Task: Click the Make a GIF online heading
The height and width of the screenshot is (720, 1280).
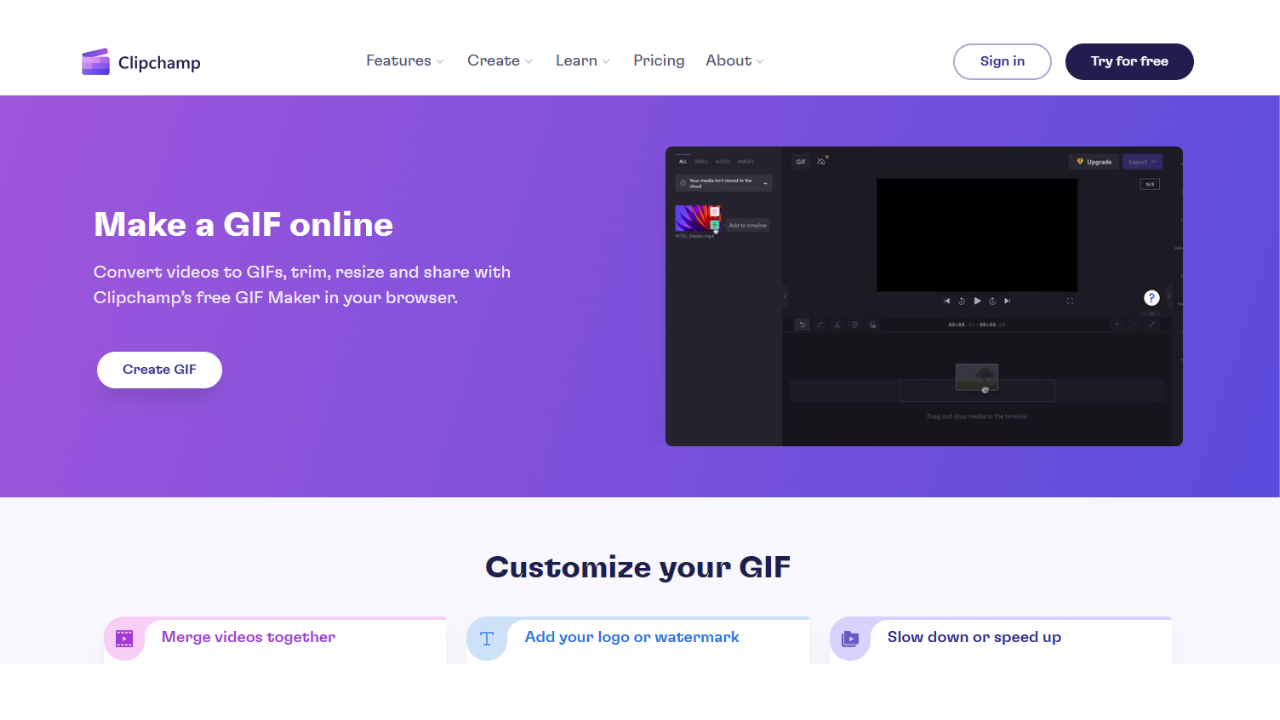Action: point(243,224)
